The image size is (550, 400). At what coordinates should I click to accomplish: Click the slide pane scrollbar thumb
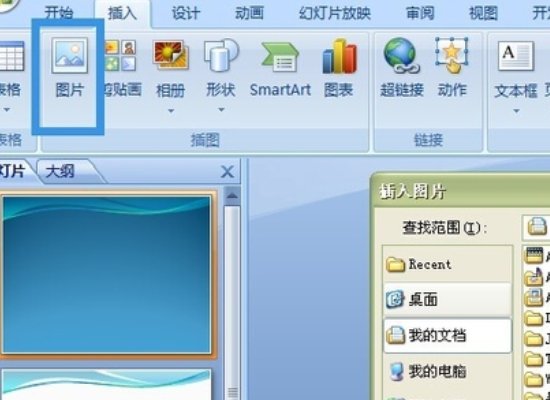point(232,302)
